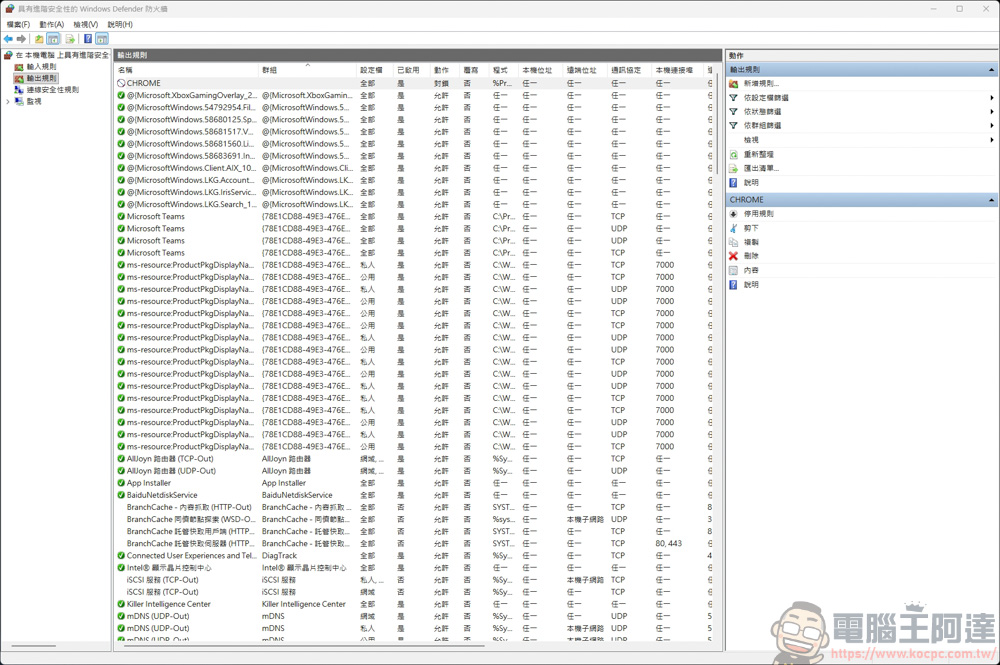This screenshot has height=665, width=1000.
Task: Open the 檢視 submenu arrow in actions
Action: (x=992, y=140)
